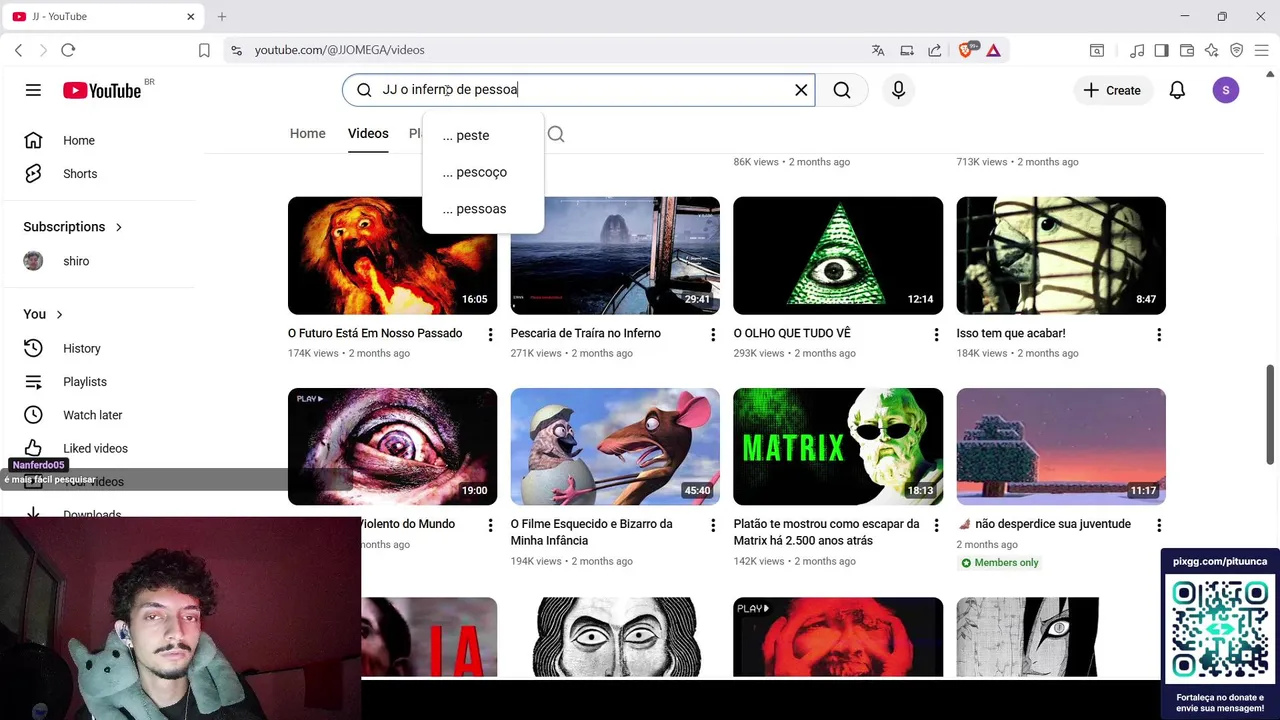Open the Brave Wallet icon
The image size is (1280, 720).
pyautogui.click(x=1187, y=50)
